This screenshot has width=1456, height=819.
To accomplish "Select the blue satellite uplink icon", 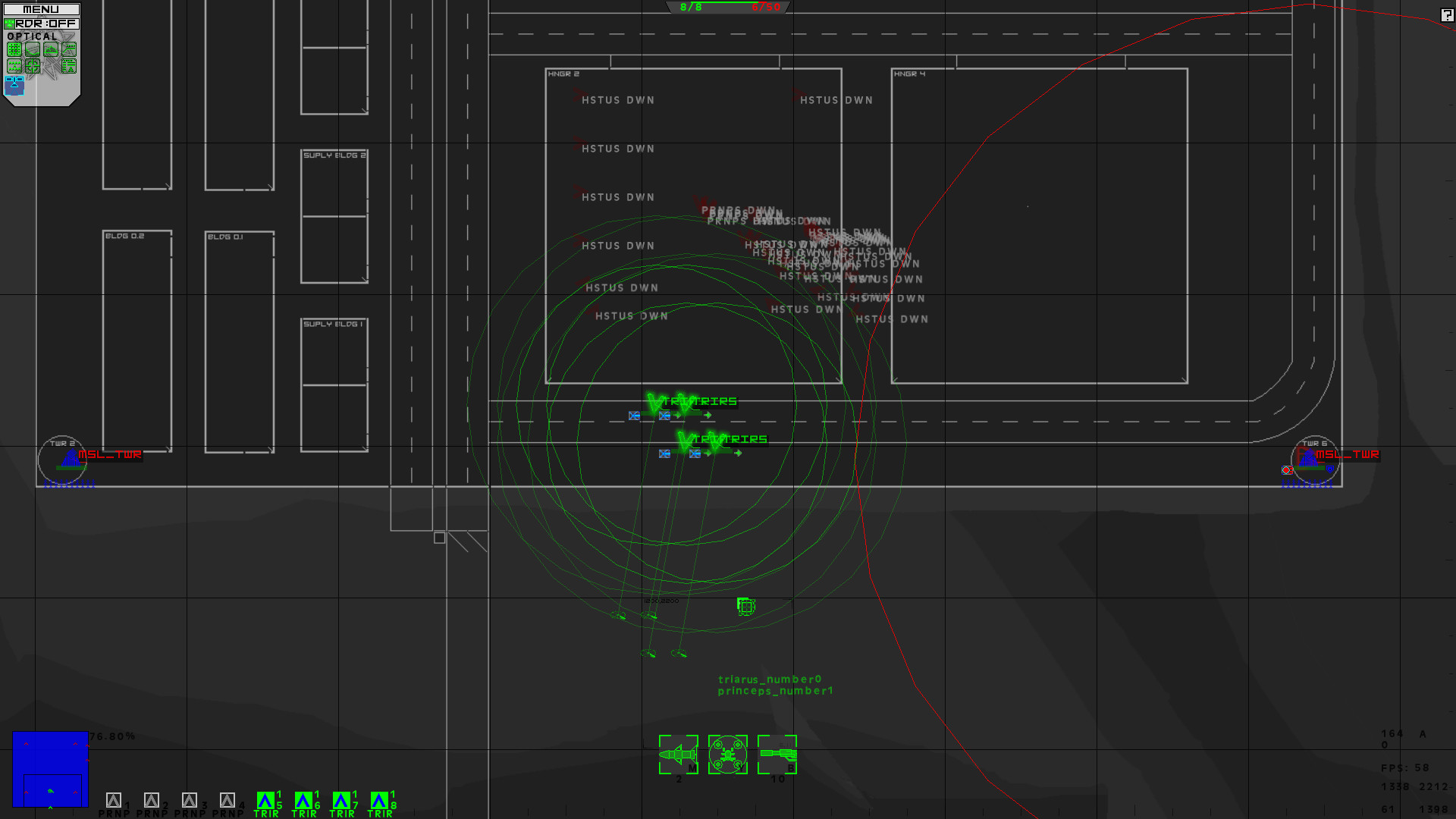I will 14,85.
